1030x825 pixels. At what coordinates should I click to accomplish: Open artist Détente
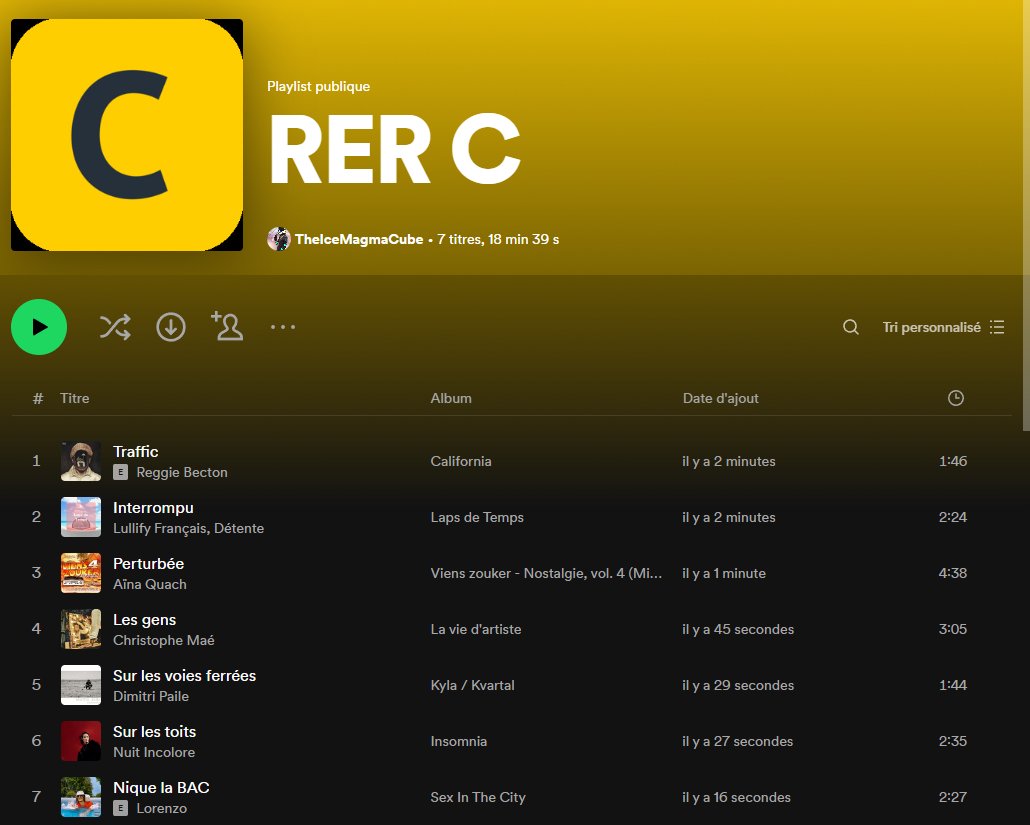[x=239, y=528]
